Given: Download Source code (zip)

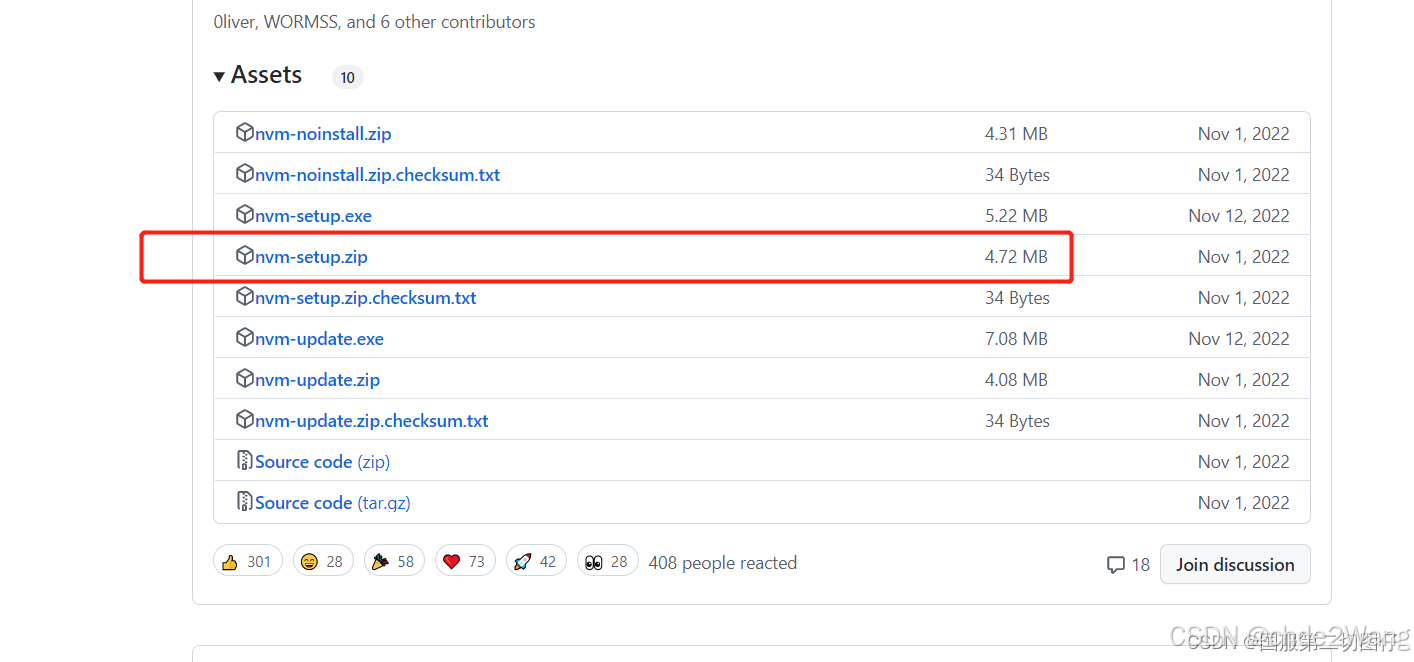Looking at the screenshot, I should pos(322,462).
